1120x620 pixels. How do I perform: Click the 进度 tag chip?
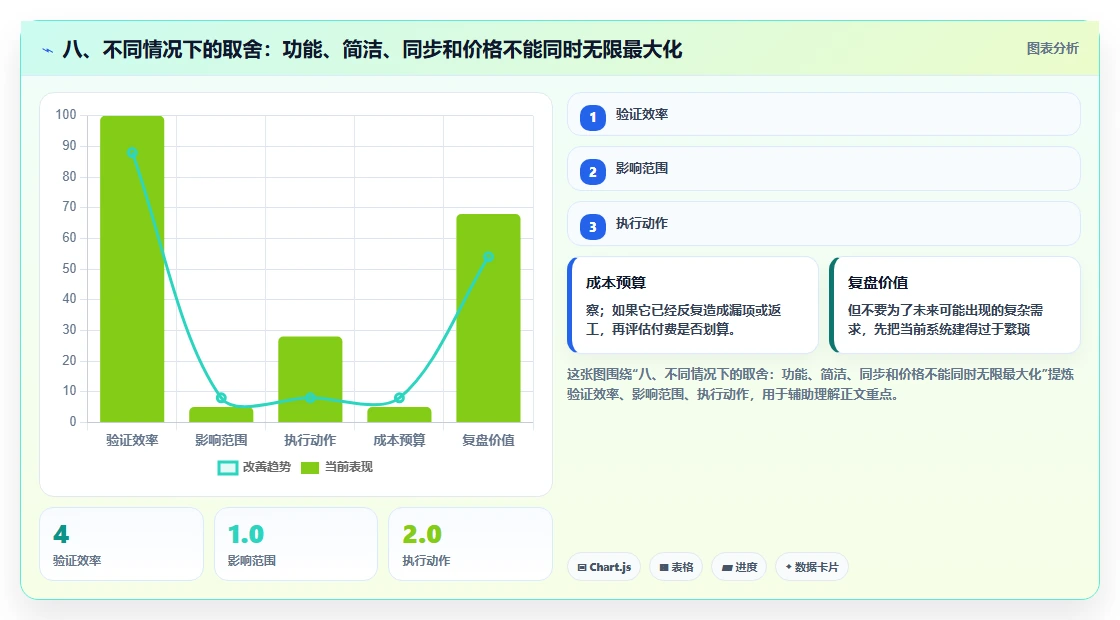[739, 567]
